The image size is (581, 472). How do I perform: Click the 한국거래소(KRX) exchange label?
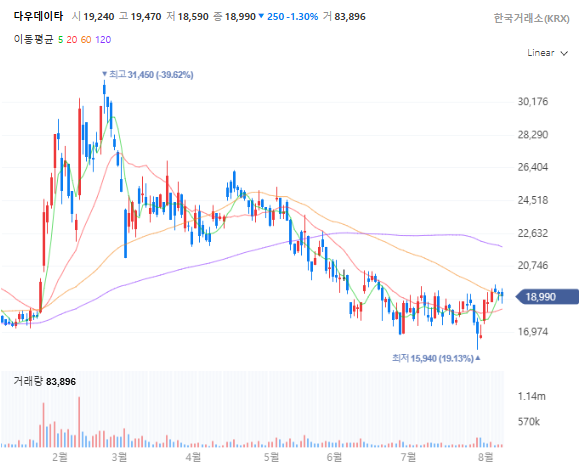(x=531, y=18)
